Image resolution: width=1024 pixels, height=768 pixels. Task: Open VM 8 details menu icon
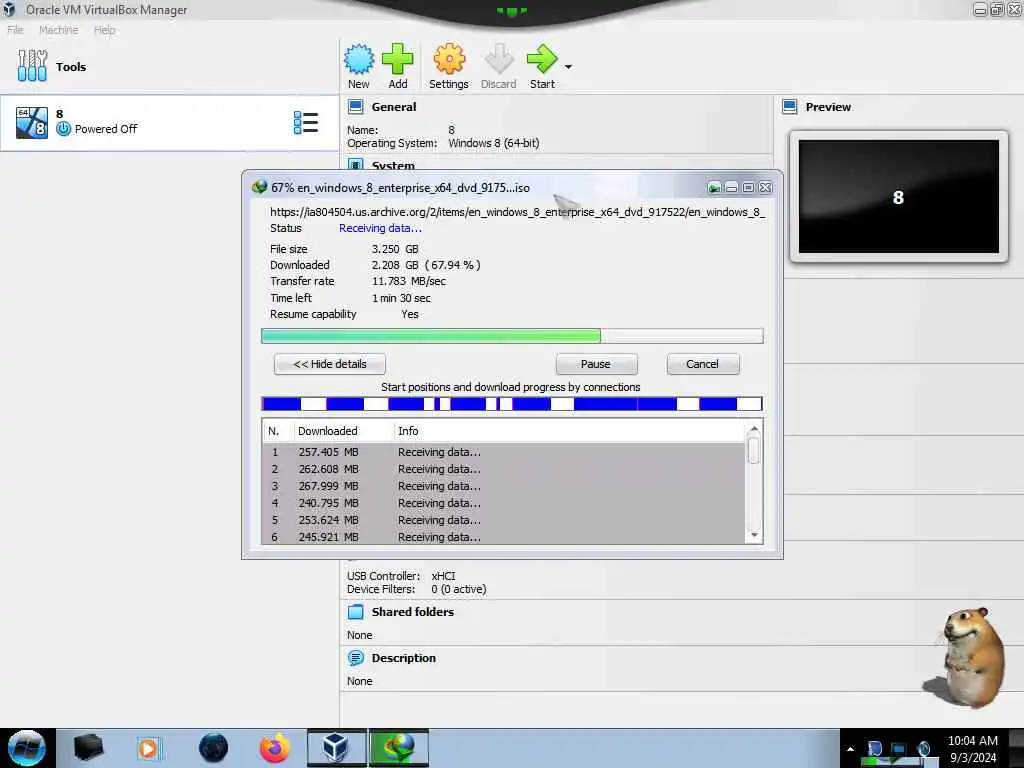[x=306, y=123]
